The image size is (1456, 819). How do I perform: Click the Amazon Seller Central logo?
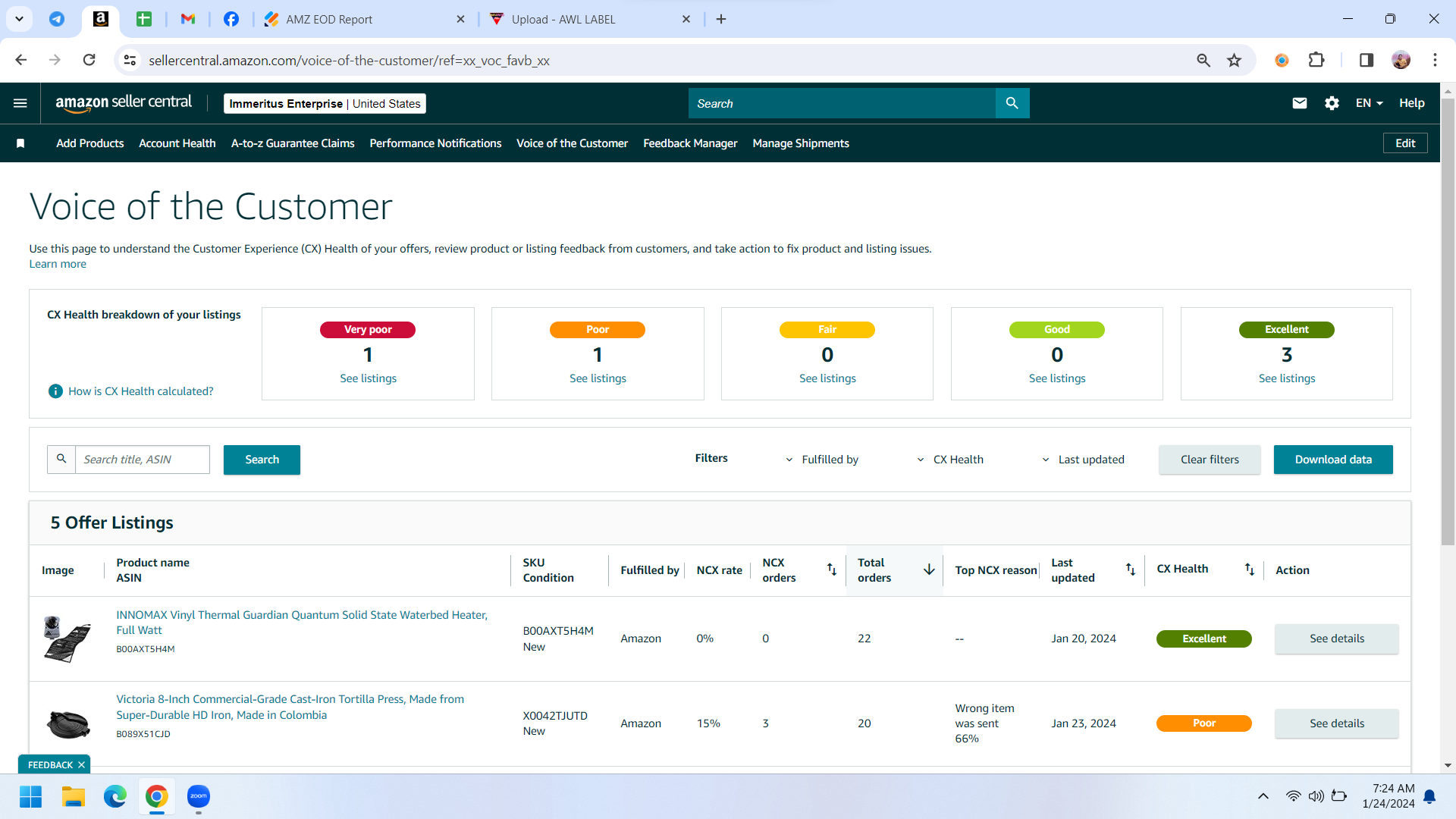pyautogui.click(x=124, y=103)
